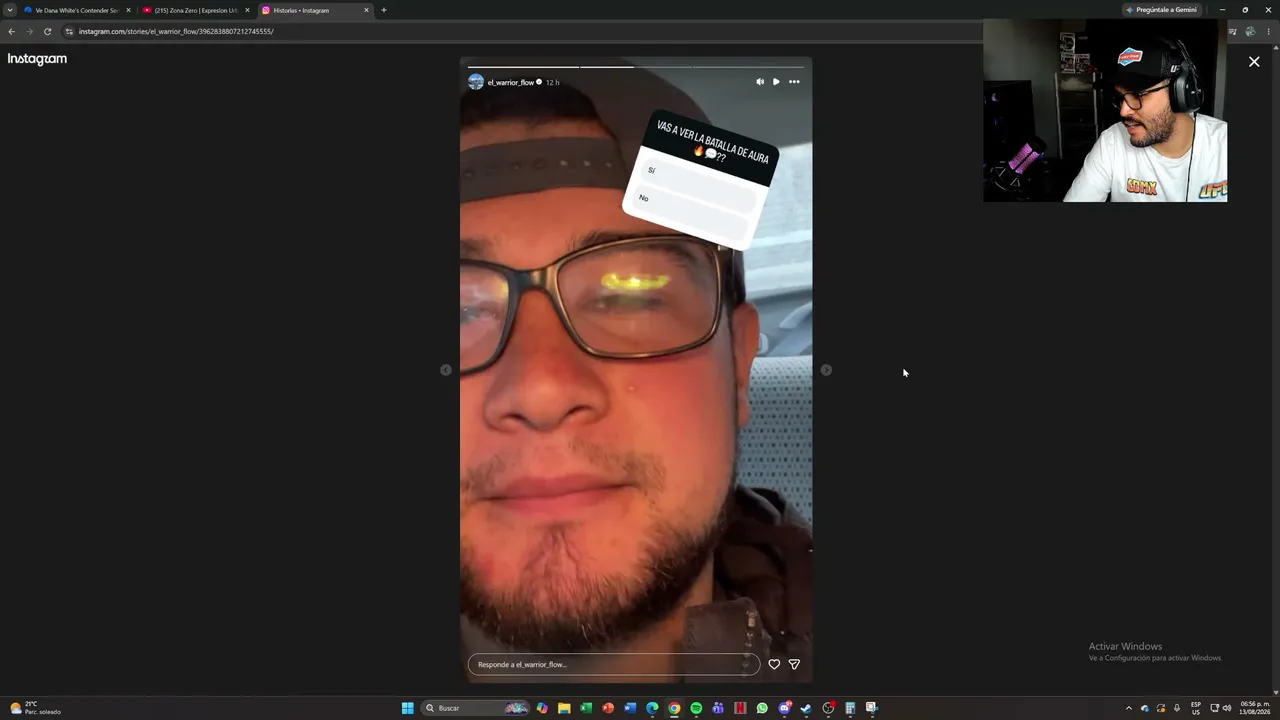
Task: Advance to the next story
Action: tap(826, 370)
